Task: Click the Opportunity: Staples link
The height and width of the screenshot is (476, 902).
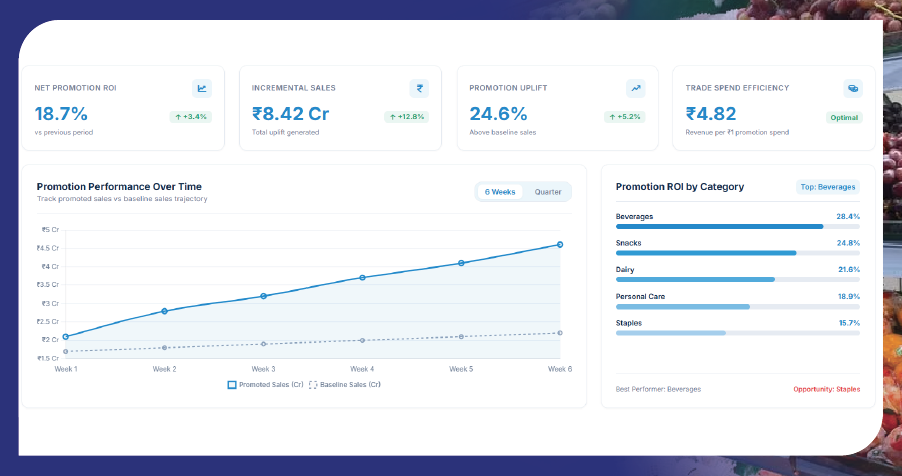Action: point(827,389)
